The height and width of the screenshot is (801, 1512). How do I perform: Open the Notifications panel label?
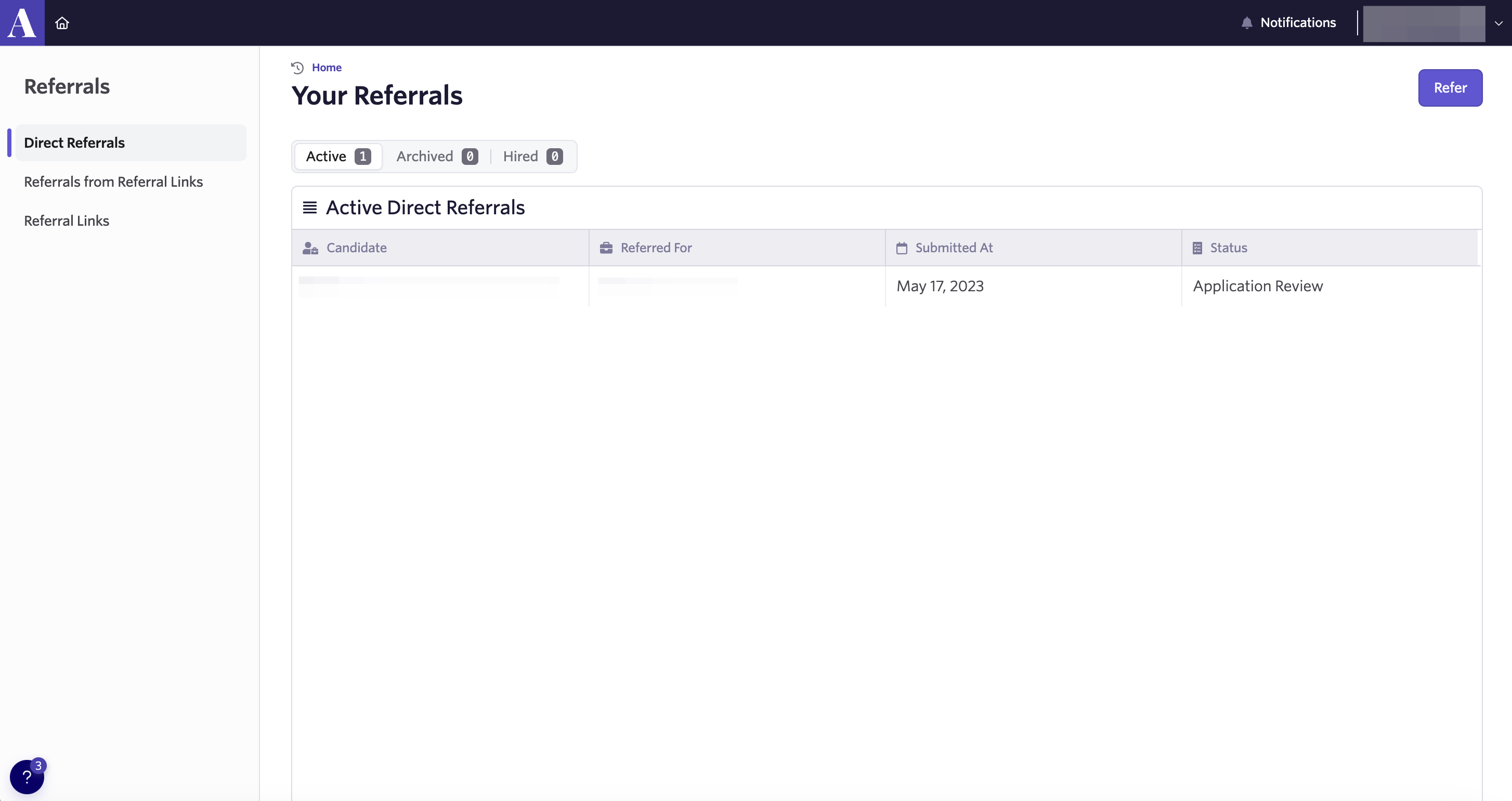pyautogui.click(x=1298, y=22)
